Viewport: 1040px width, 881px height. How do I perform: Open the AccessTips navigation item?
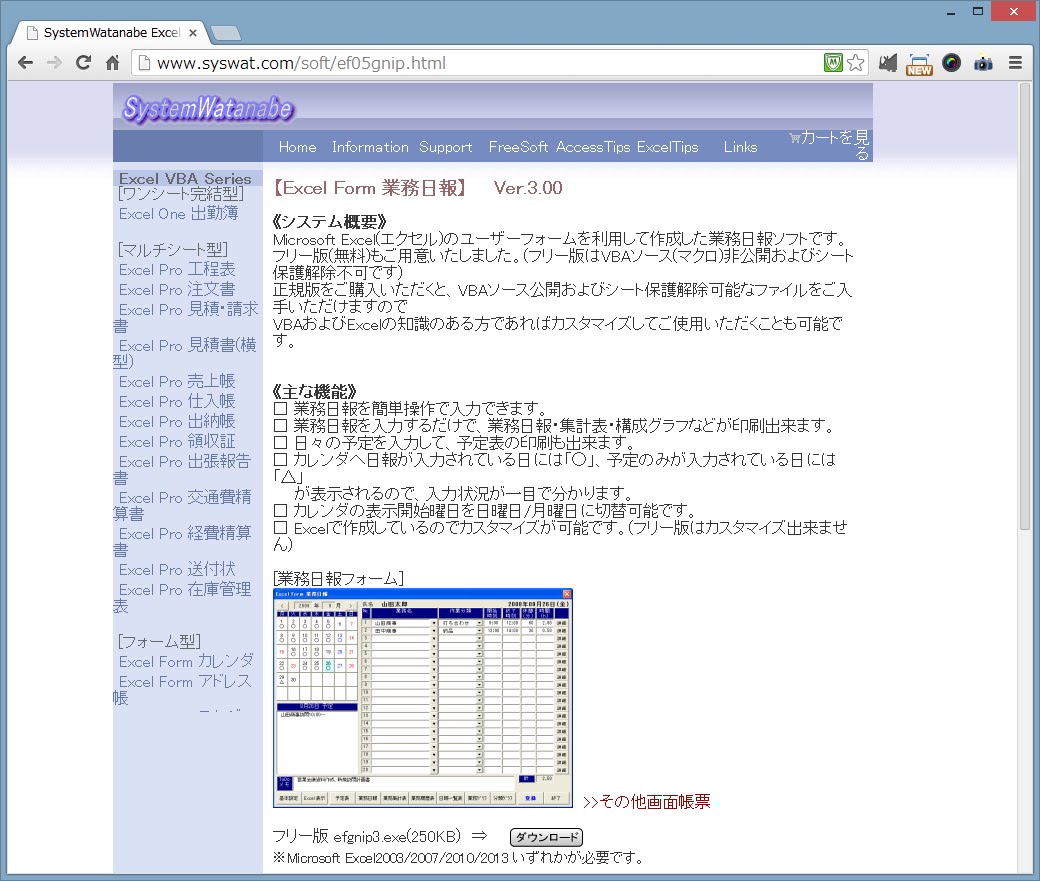coord(593,147)
